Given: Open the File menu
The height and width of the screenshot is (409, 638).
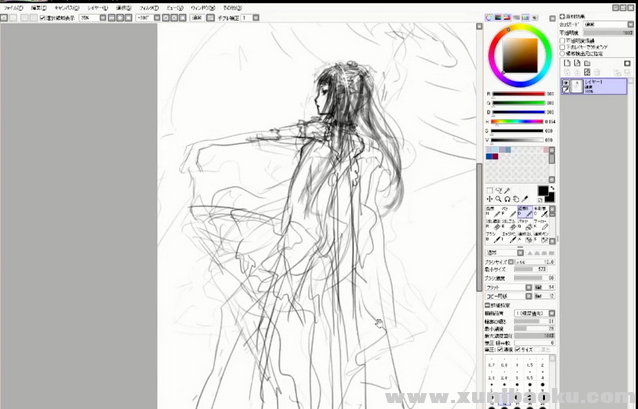Looking at the screenshot, I should point(13,6).
